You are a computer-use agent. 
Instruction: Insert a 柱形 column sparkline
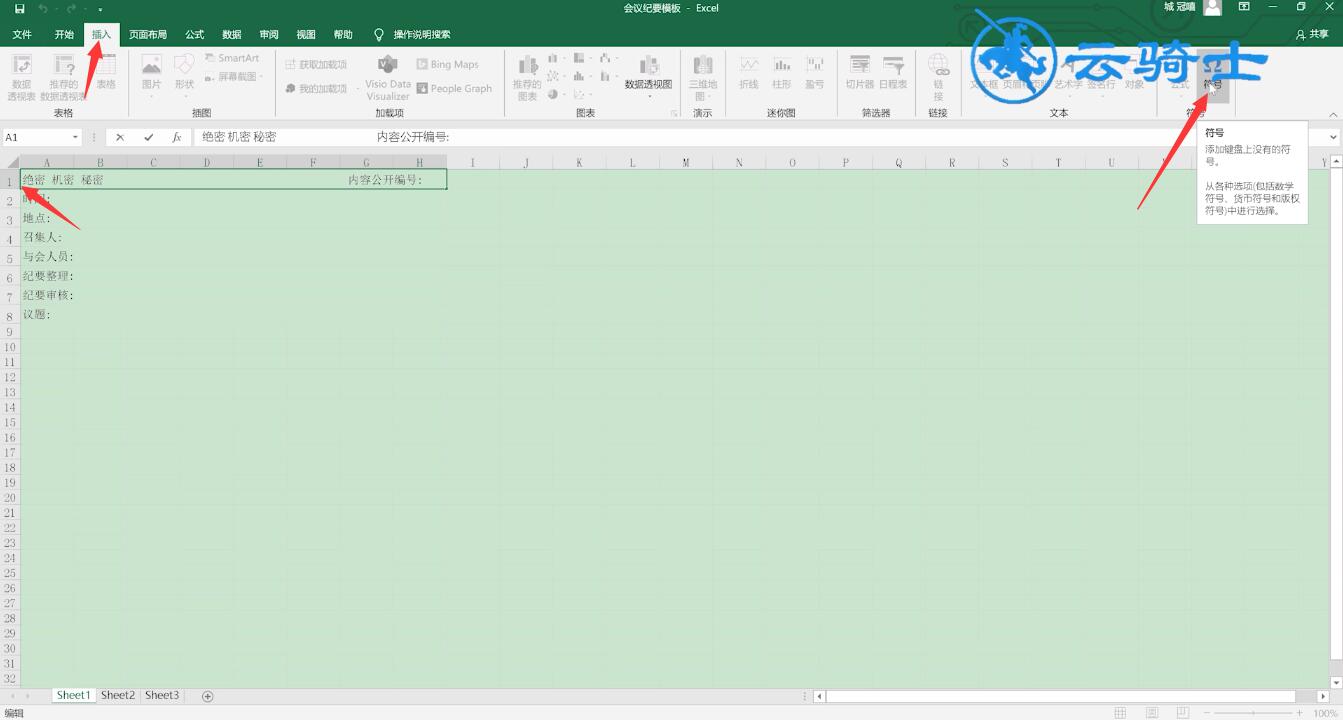click(x=782, y=73)
